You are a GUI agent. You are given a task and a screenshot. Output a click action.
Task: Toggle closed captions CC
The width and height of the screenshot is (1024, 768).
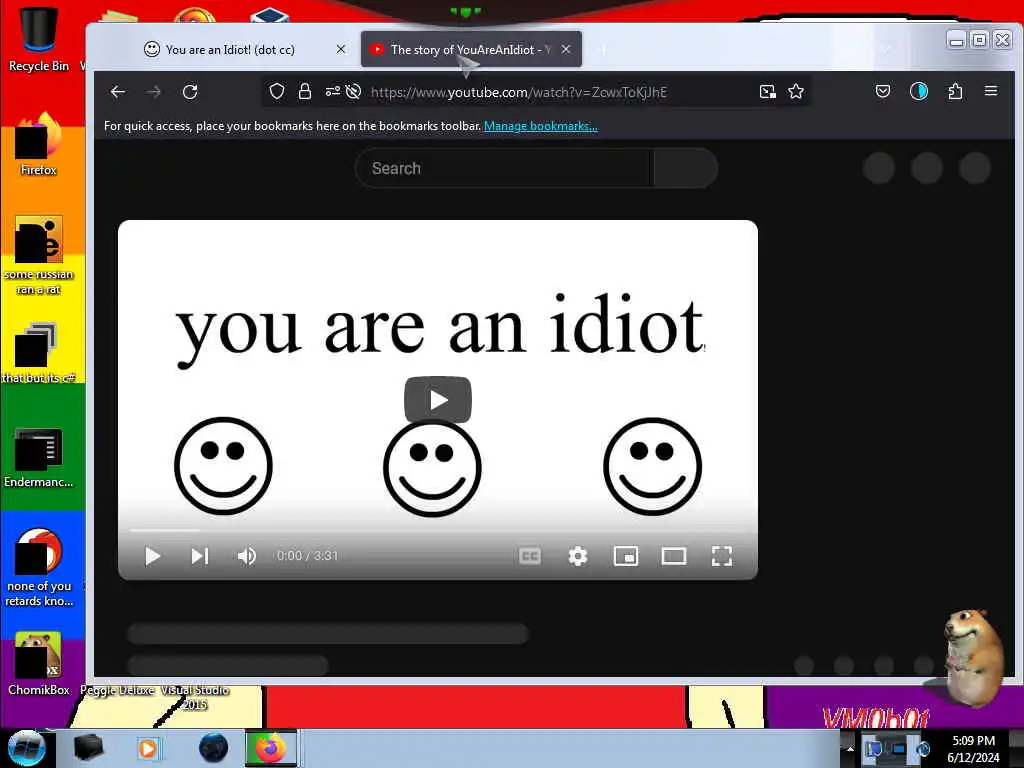pyautogui.click(x=530, y=556)
